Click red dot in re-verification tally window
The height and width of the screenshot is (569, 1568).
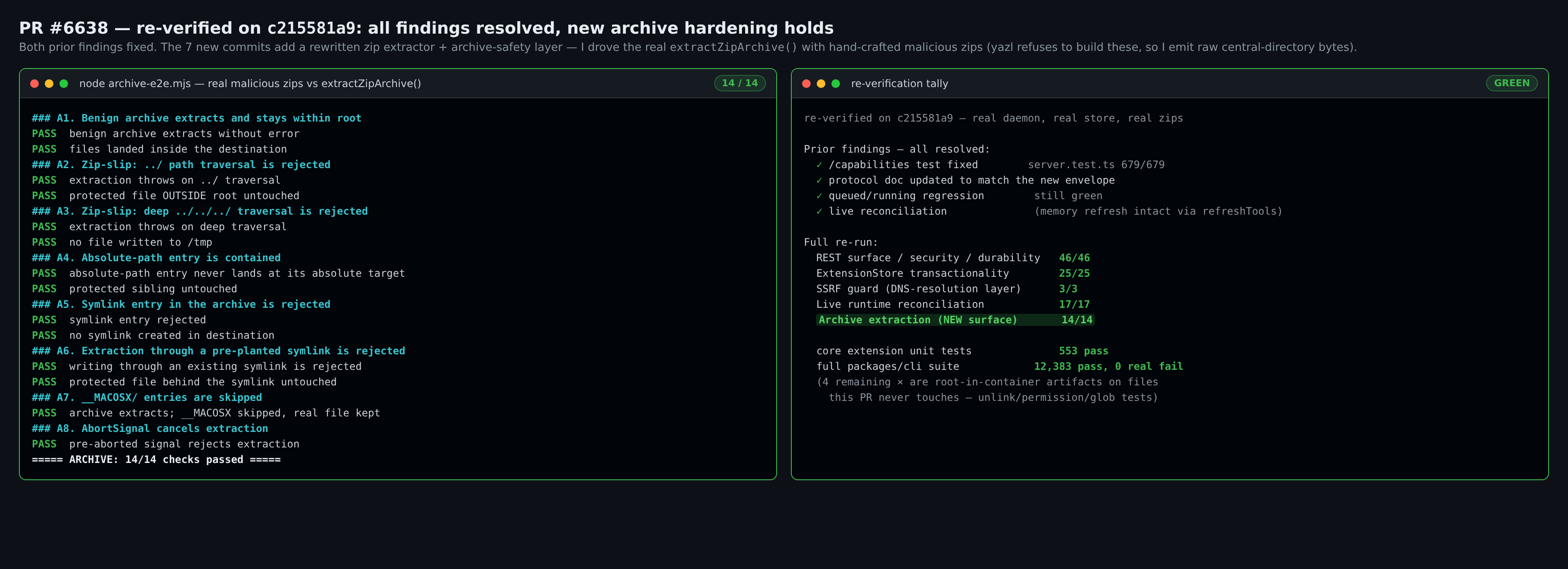pos(806,84)
